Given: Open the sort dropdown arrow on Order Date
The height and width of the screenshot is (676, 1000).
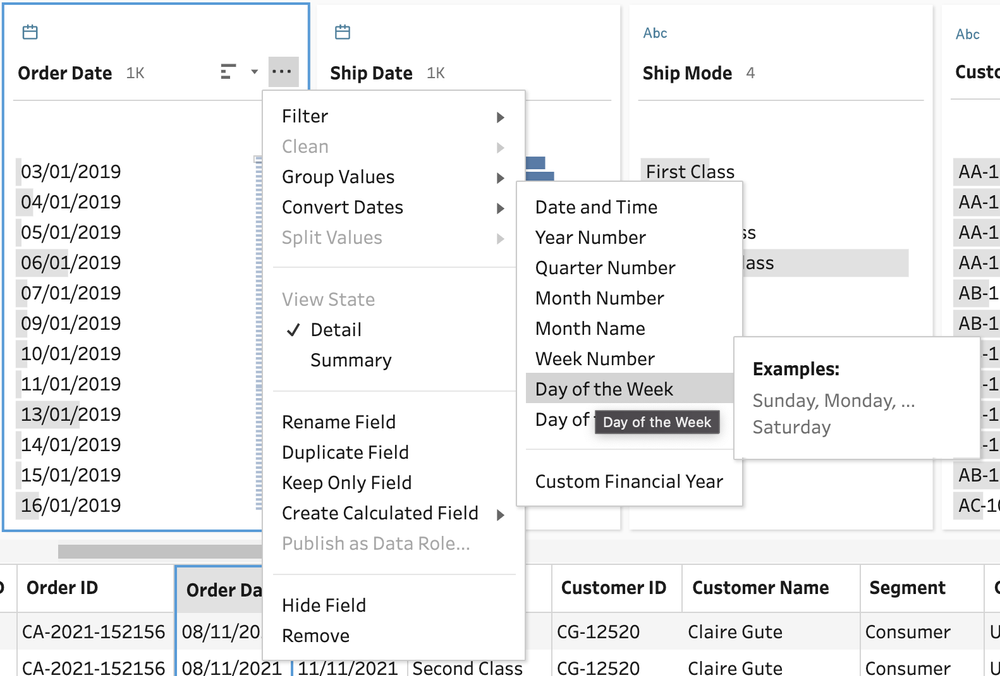Looking at the screenshot, I should tap(254, 72).
